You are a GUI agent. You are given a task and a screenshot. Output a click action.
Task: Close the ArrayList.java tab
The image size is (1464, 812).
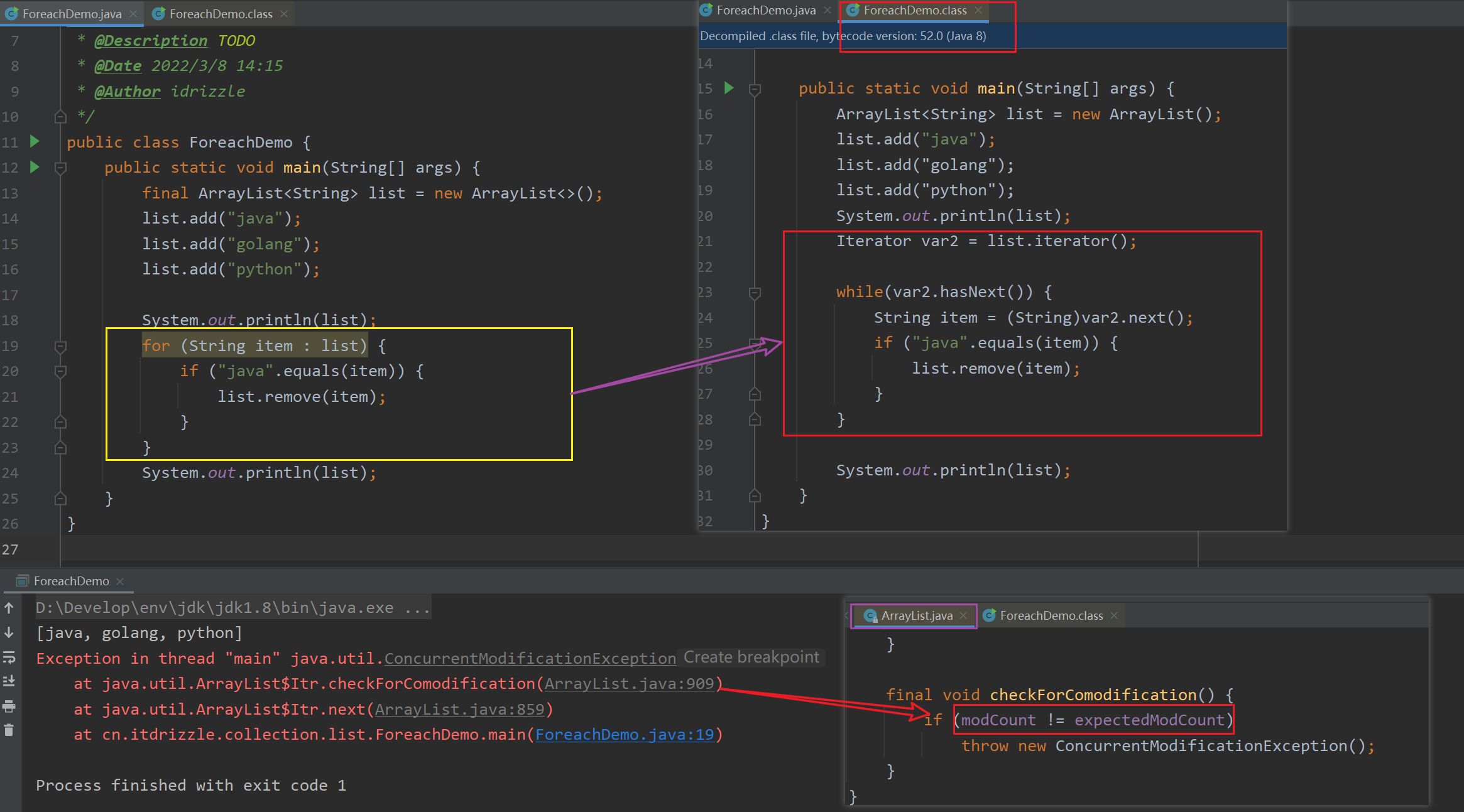pyautogui.click(x=963, y=615)
